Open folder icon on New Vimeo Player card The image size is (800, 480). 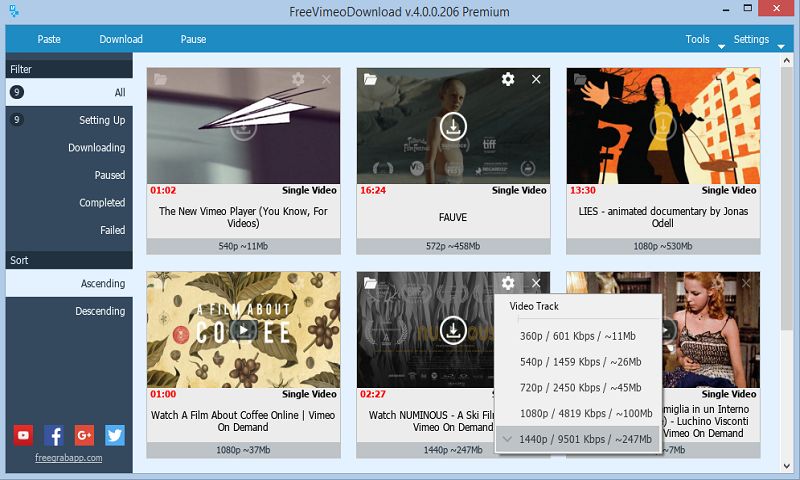[161, 79]
